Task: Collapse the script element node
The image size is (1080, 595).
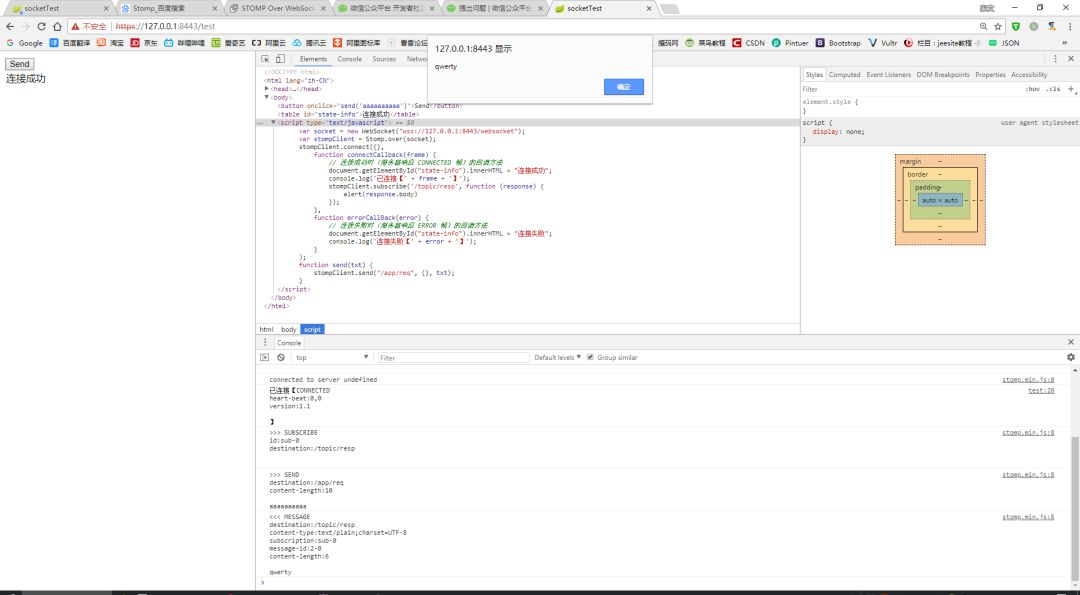Action: click(x=273, y=122)
